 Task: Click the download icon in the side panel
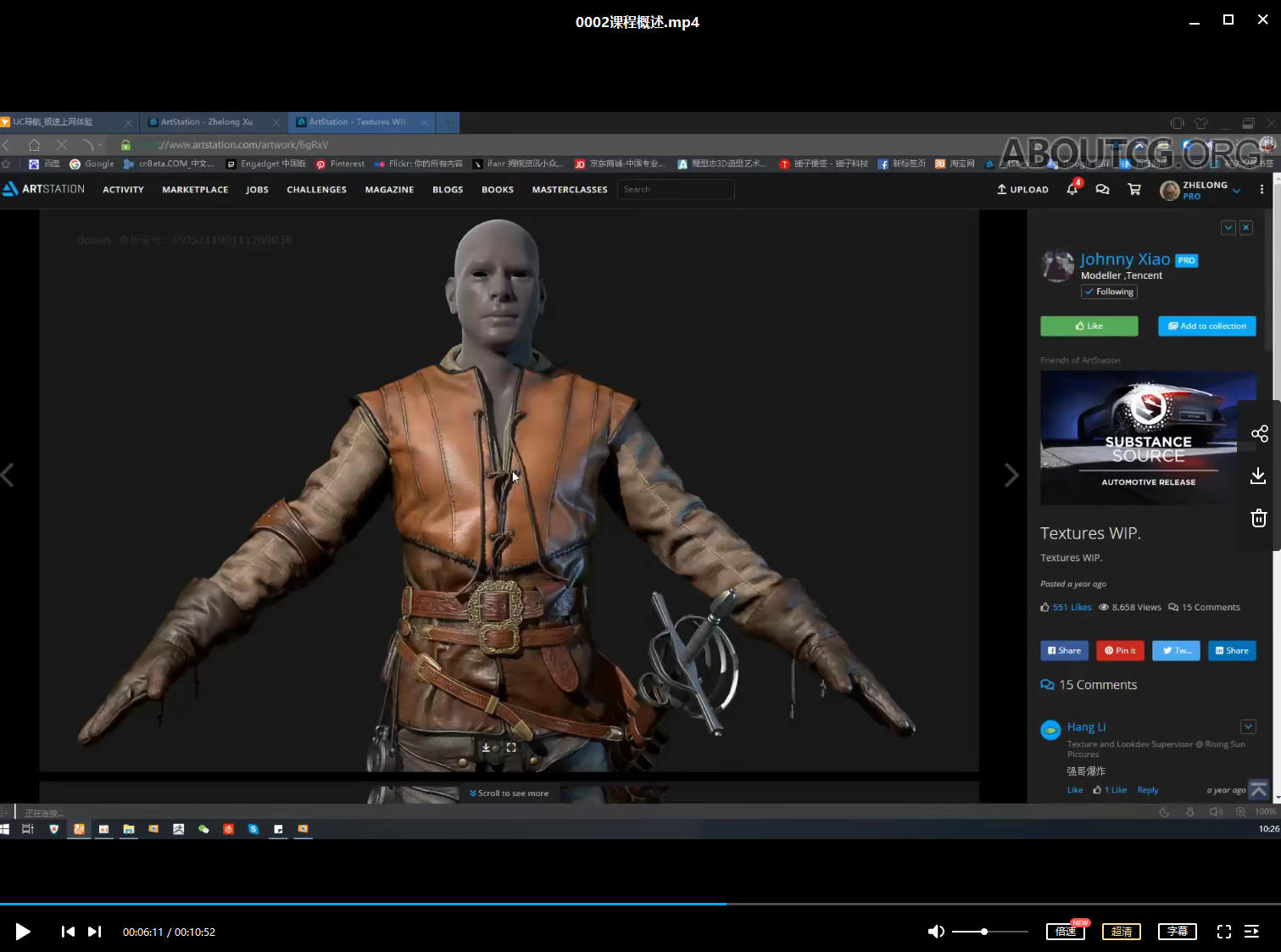1258,475
